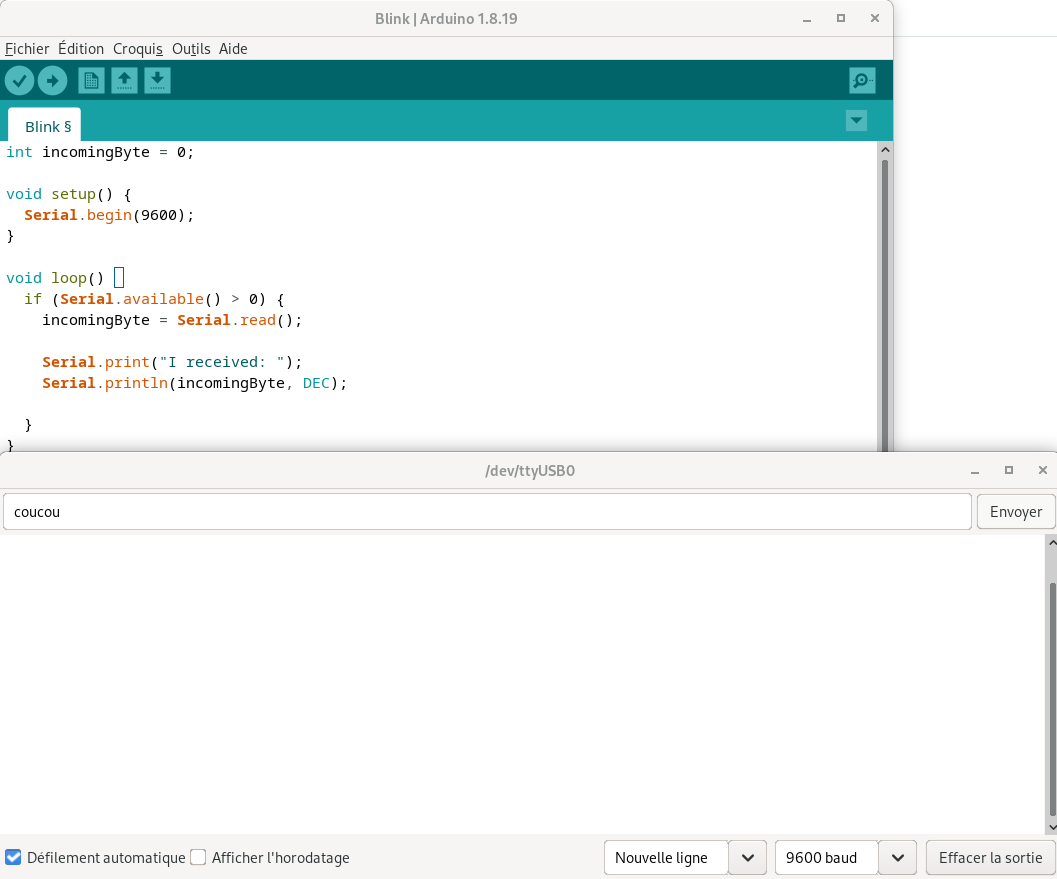This screenshot has width=1057, height=879.
Task: Click the Save sketch down-arrow icon
Action: (157, 80)
